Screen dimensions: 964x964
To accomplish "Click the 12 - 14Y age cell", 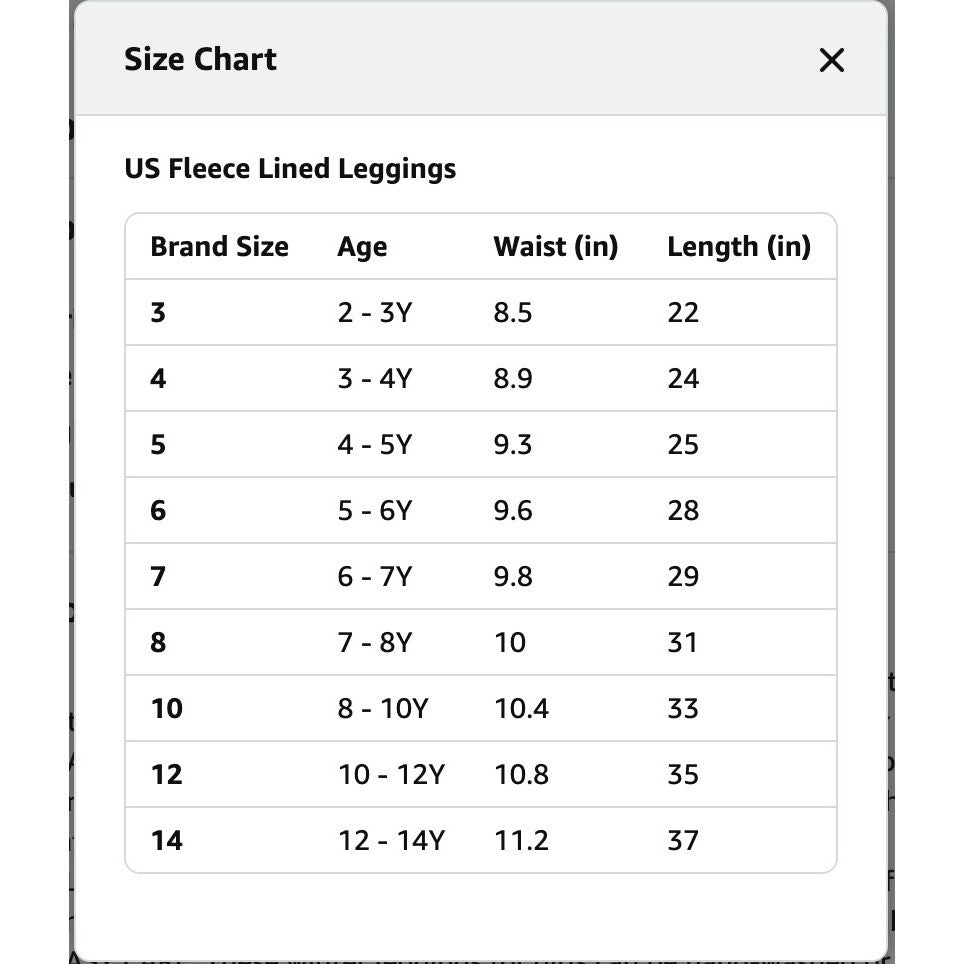I will [392, 840].
